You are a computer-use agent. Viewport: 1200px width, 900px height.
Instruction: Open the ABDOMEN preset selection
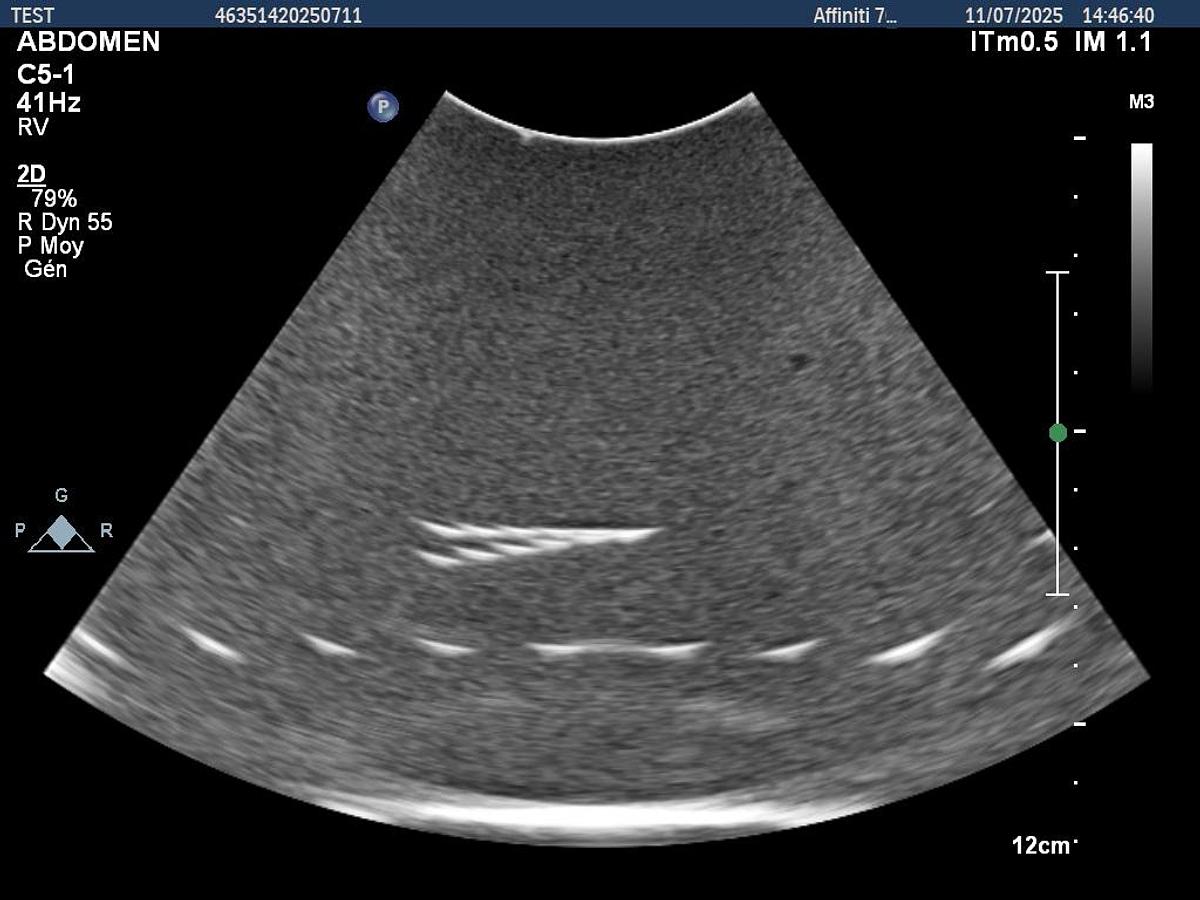[88, 42]
